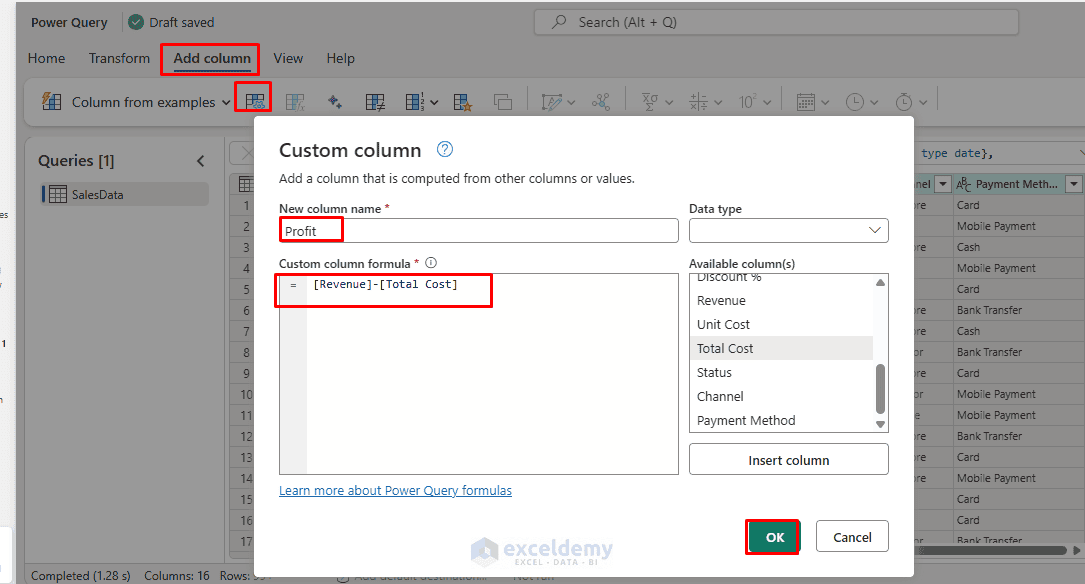
Task: Select Status in Available columns
Action: pos(782,372)
